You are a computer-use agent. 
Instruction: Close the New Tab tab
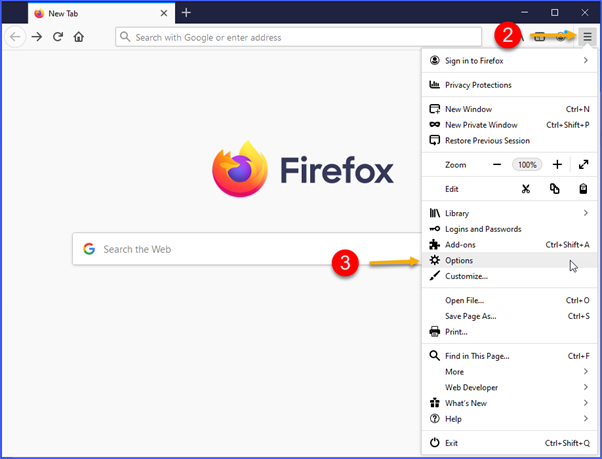pos(164,13)
